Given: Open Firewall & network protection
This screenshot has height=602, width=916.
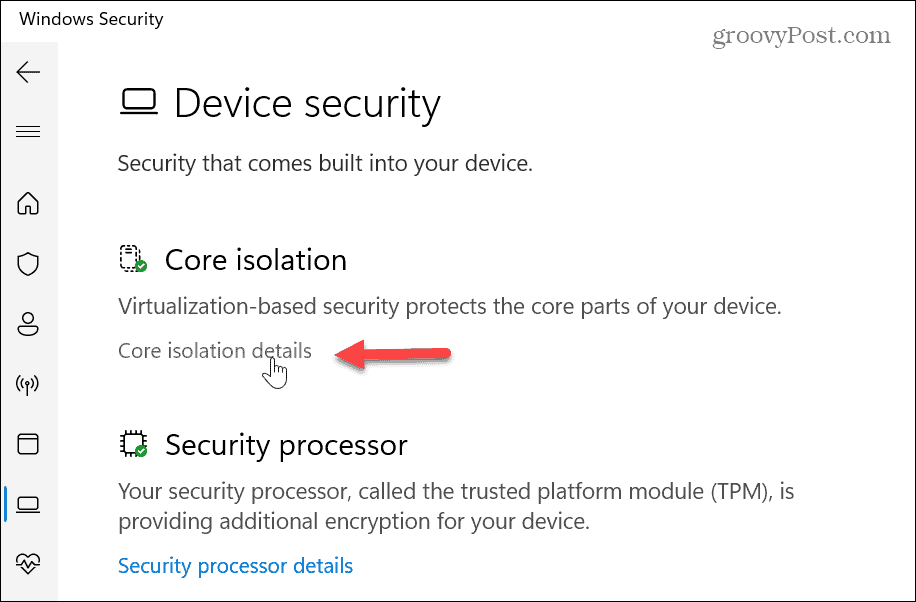Looking at the screenshot, I should coord(28,383).
